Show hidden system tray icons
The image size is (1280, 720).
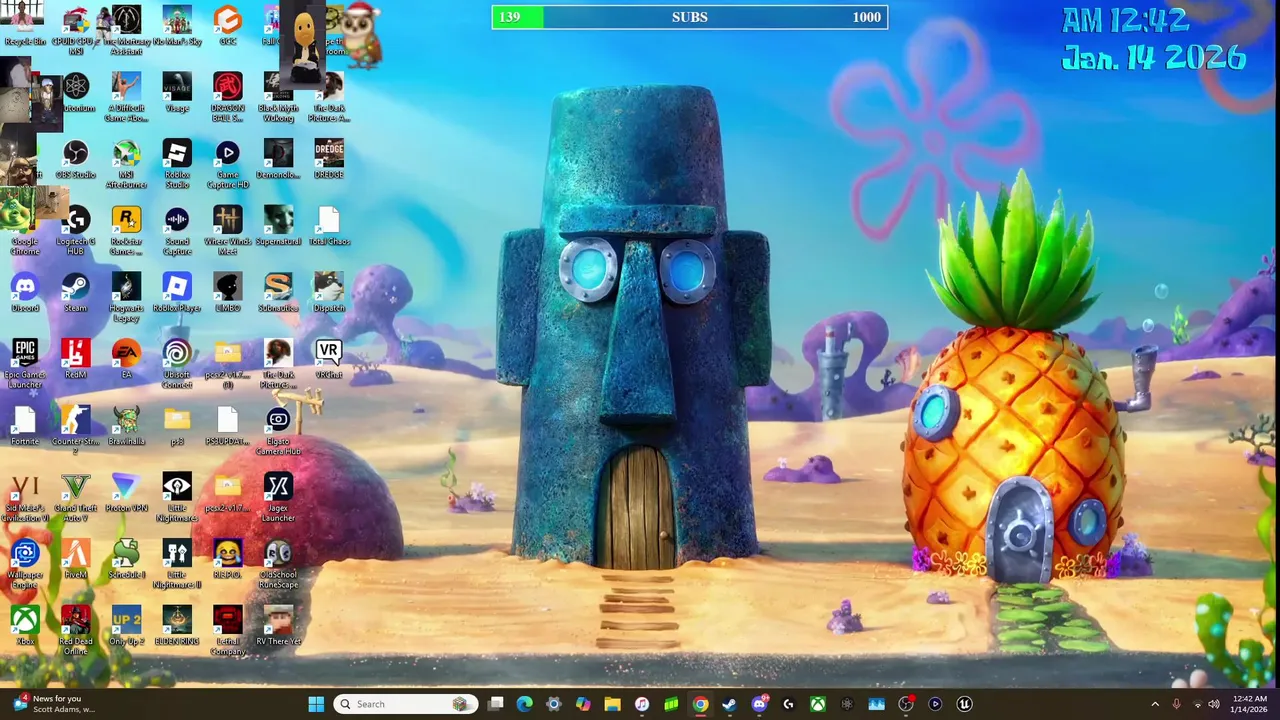(1155, 704)
